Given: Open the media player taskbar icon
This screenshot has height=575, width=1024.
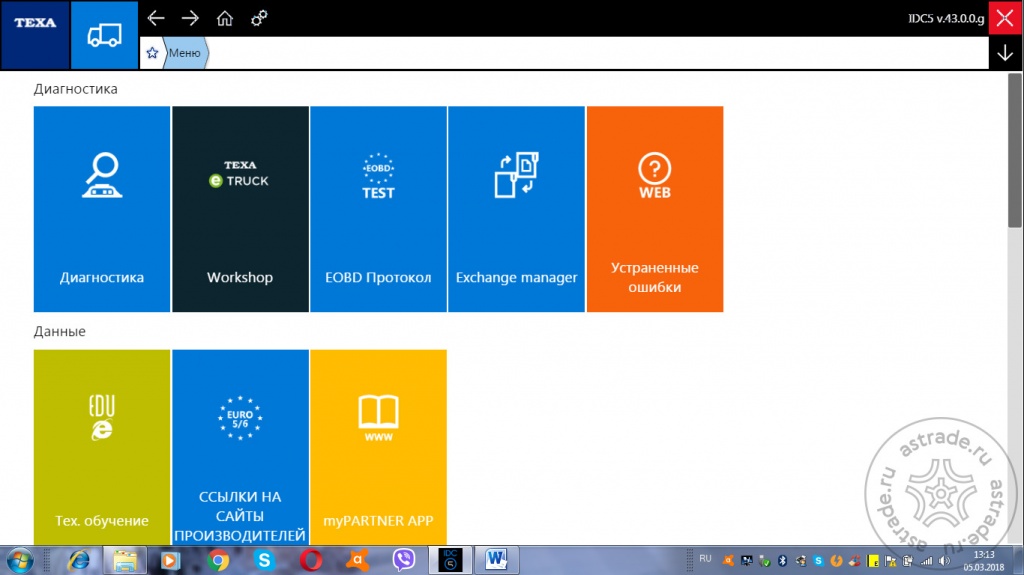Looking at the screenshot, I should pyautogui.click(x=170, y=561).
